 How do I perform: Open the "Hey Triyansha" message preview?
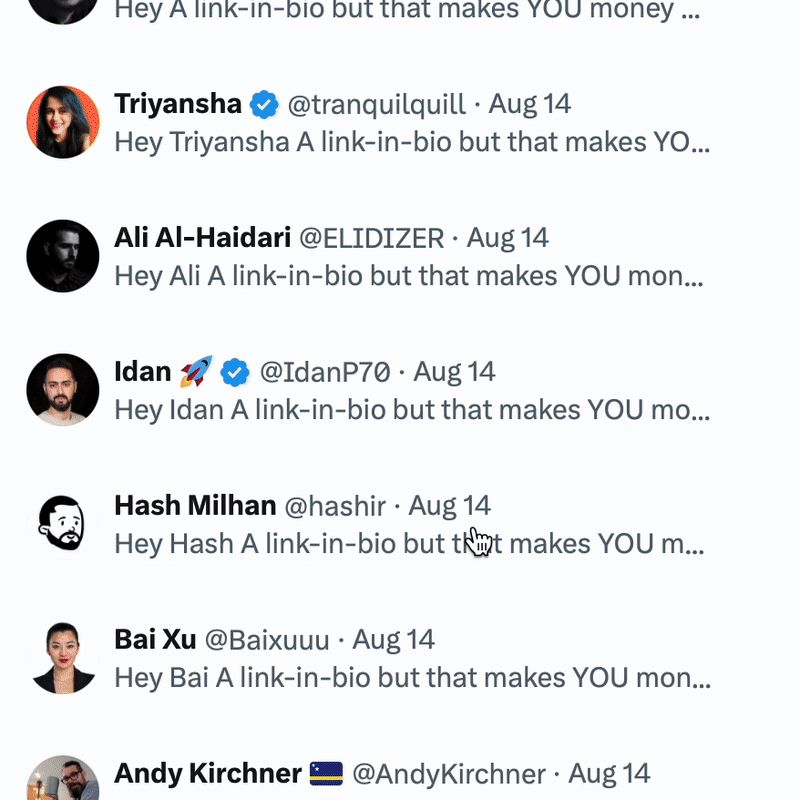click(412, 142)
